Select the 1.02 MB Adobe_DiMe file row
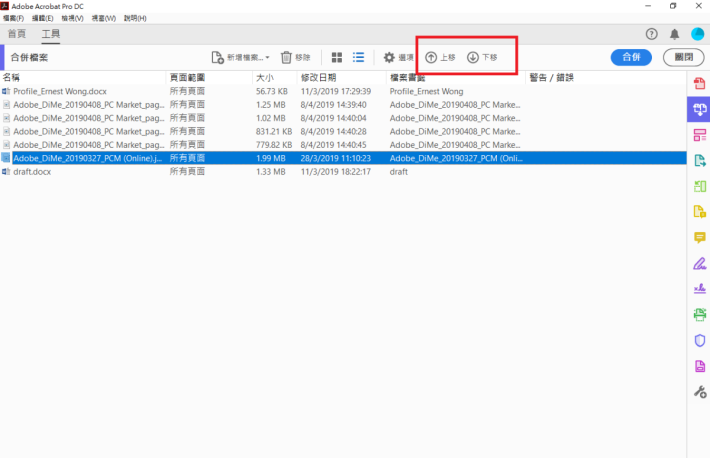710x458 pixels. (x=343, y=118)
